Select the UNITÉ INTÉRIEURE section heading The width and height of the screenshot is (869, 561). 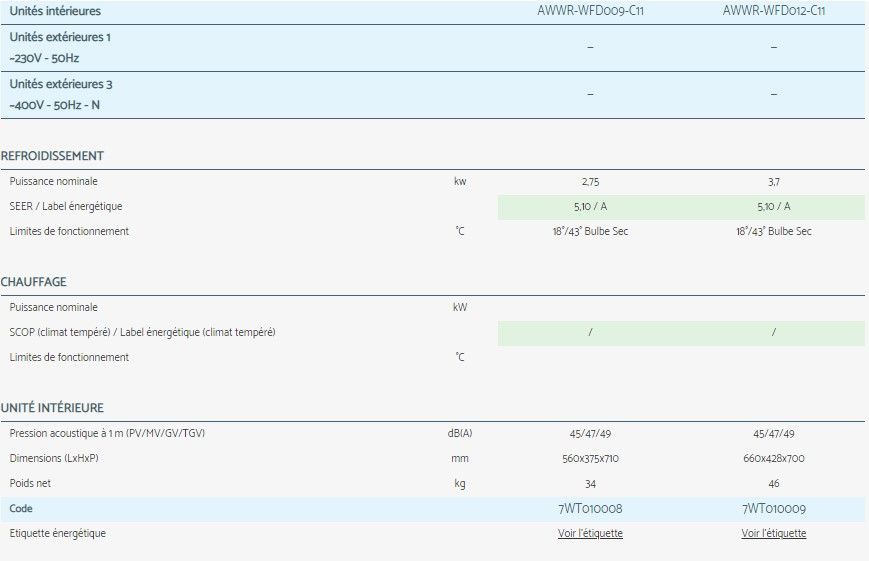[x=52, y=408]
